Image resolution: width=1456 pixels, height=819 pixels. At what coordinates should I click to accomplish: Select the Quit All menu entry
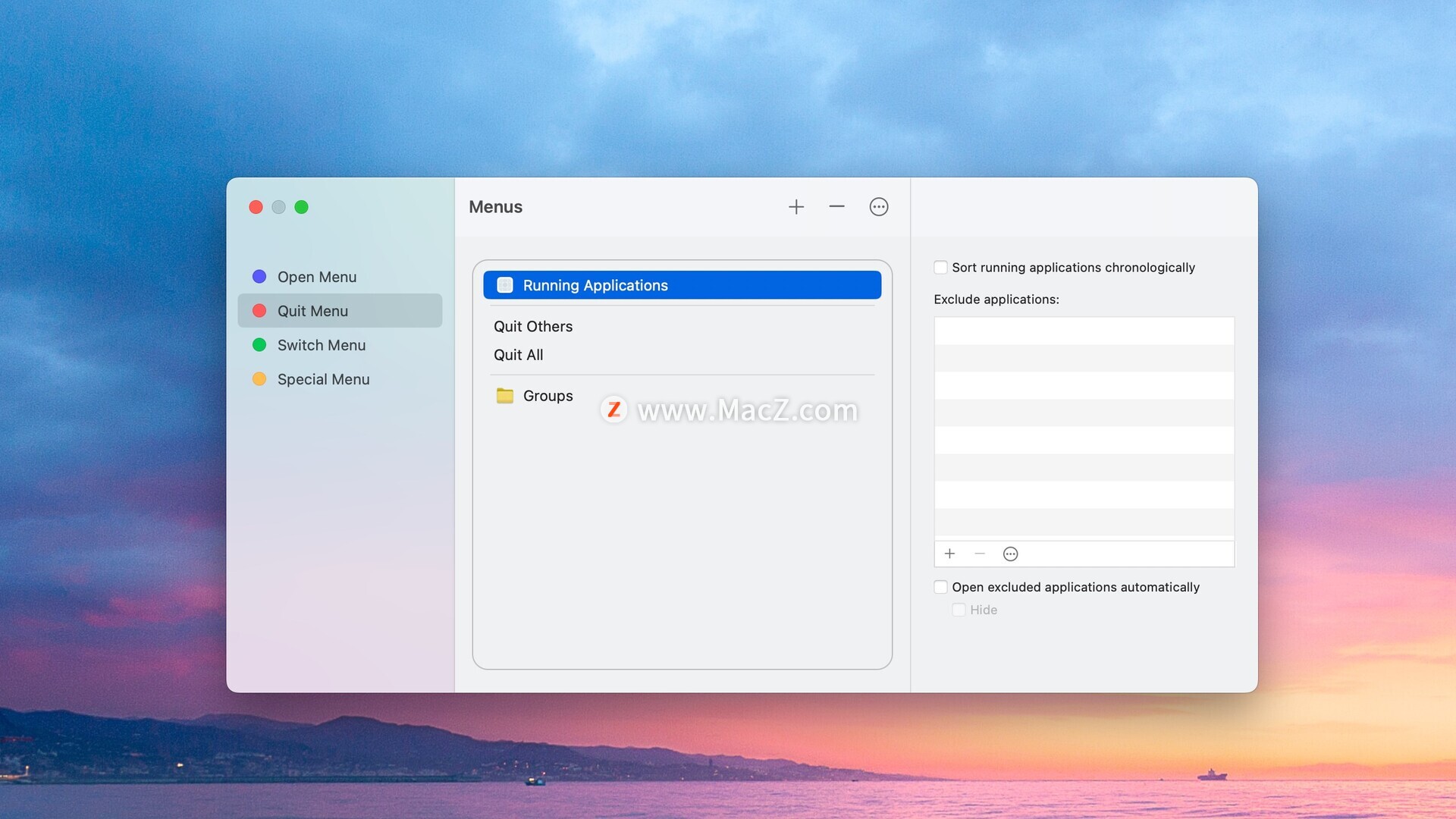(x=519, y=355)
